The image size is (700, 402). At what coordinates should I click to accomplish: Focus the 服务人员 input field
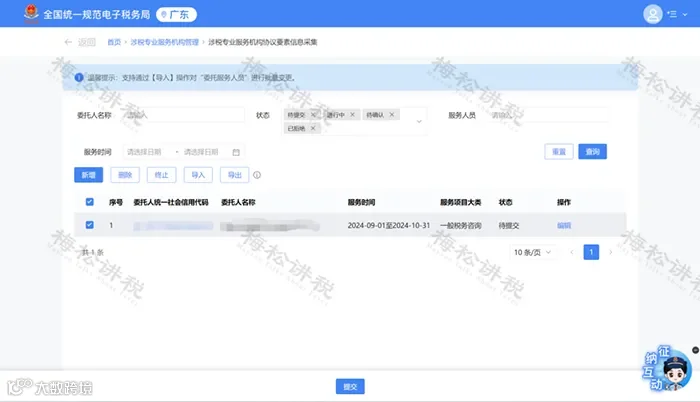coord(548,115)
